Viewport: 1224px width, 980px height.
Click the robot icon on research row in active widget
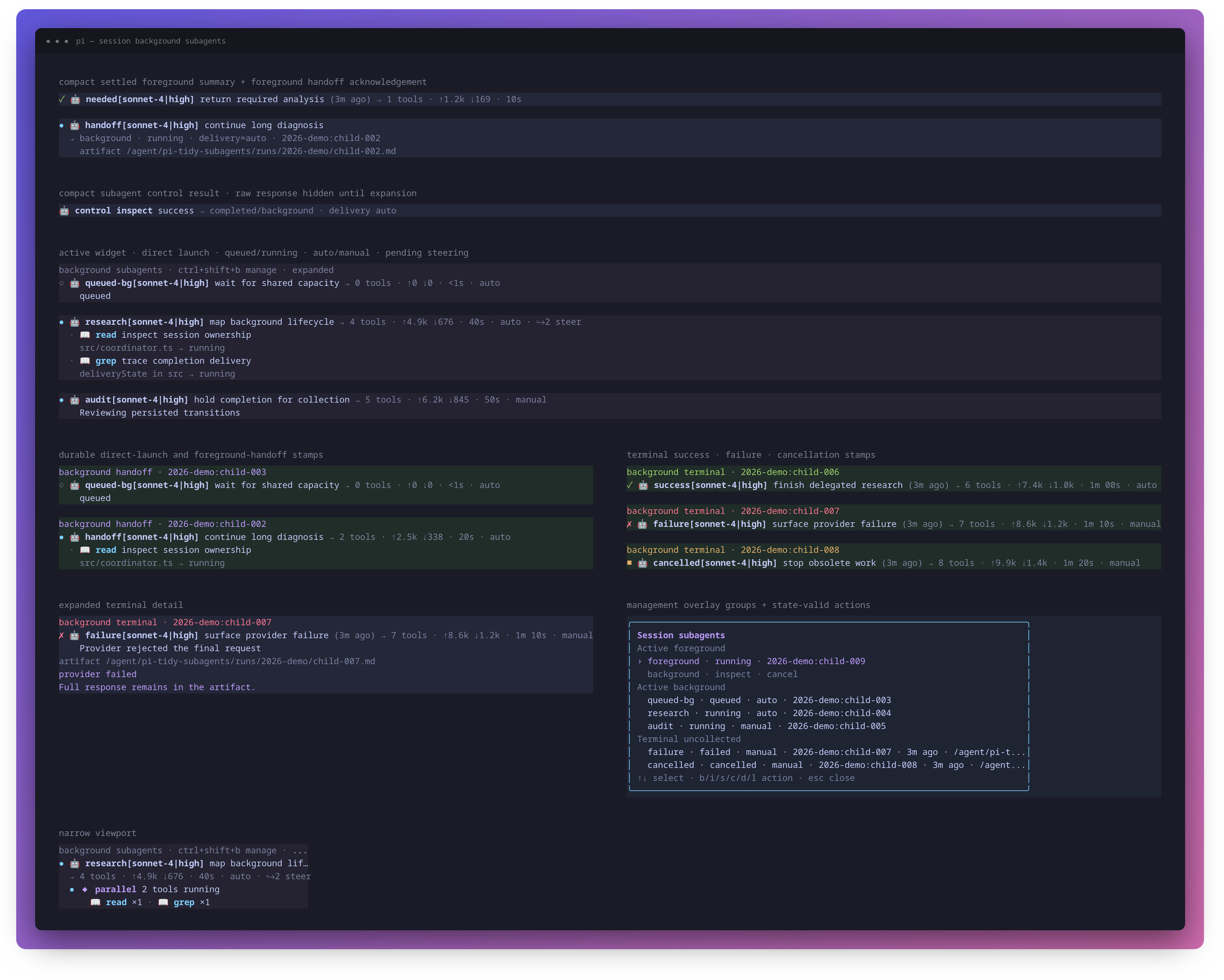coord(74,322)
